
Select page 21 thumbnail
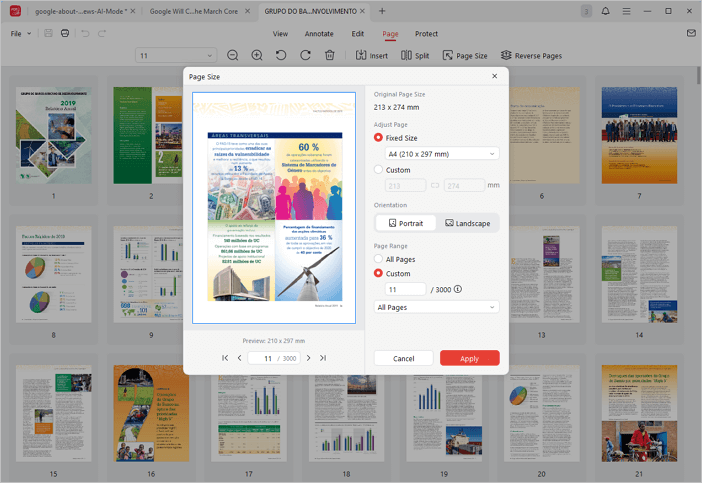tap(639, 413)
